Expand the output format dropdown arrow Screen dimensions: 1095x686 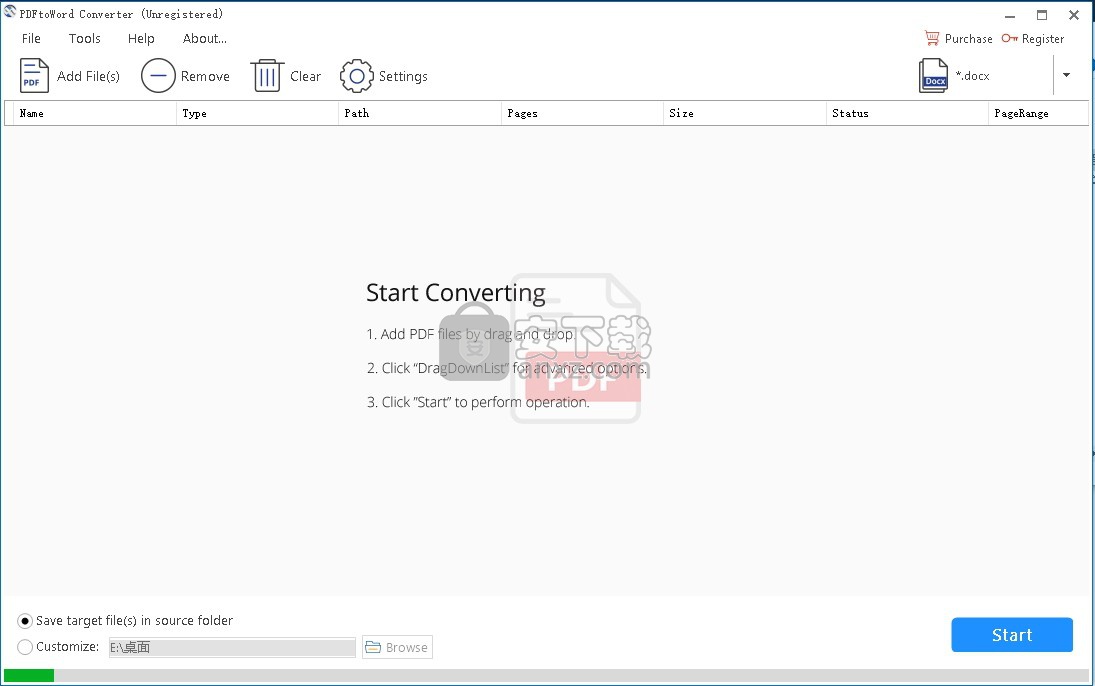pos(1066,75)
